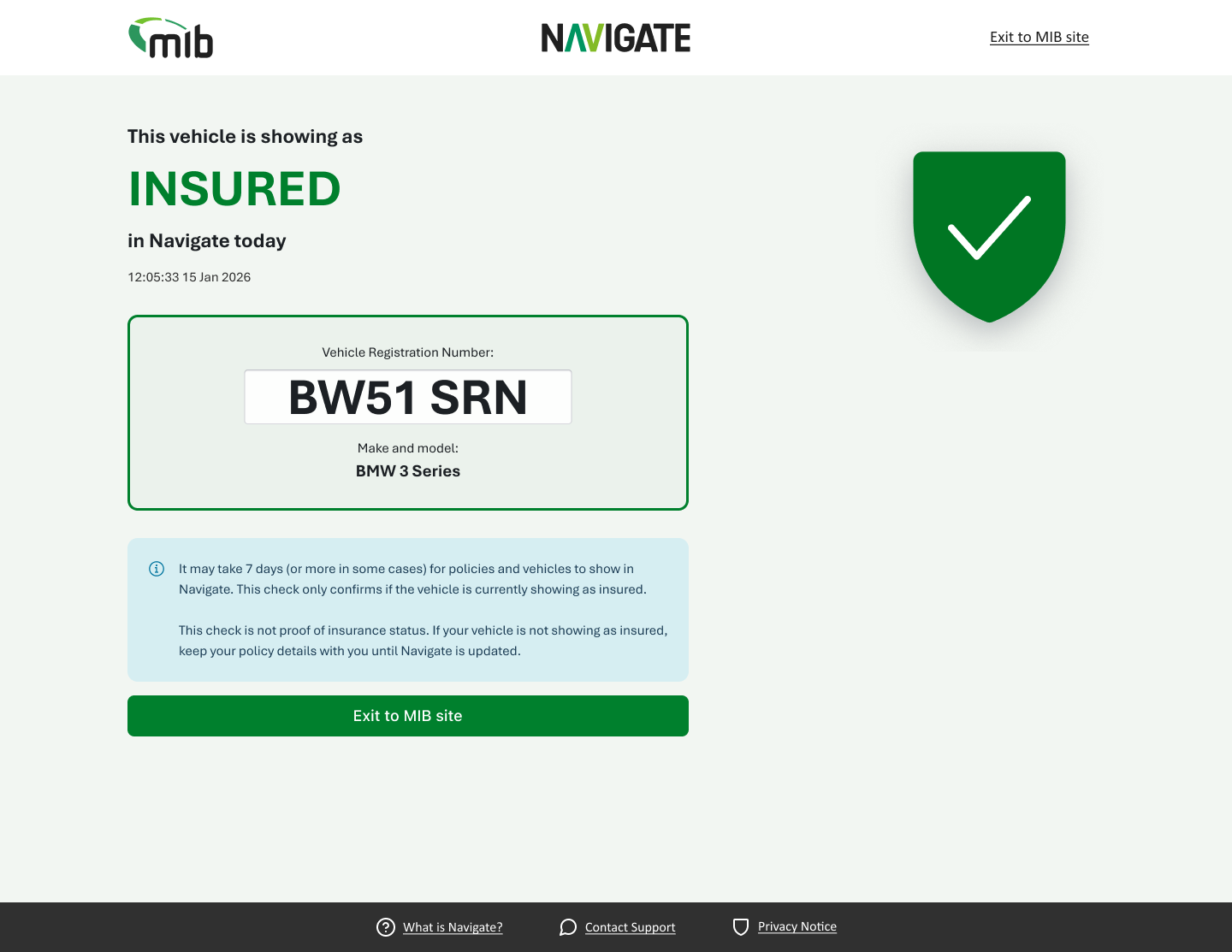Click the 'This vehicle is showing as' heading
Screen dimensions: 1232x952
coord(245,137)
